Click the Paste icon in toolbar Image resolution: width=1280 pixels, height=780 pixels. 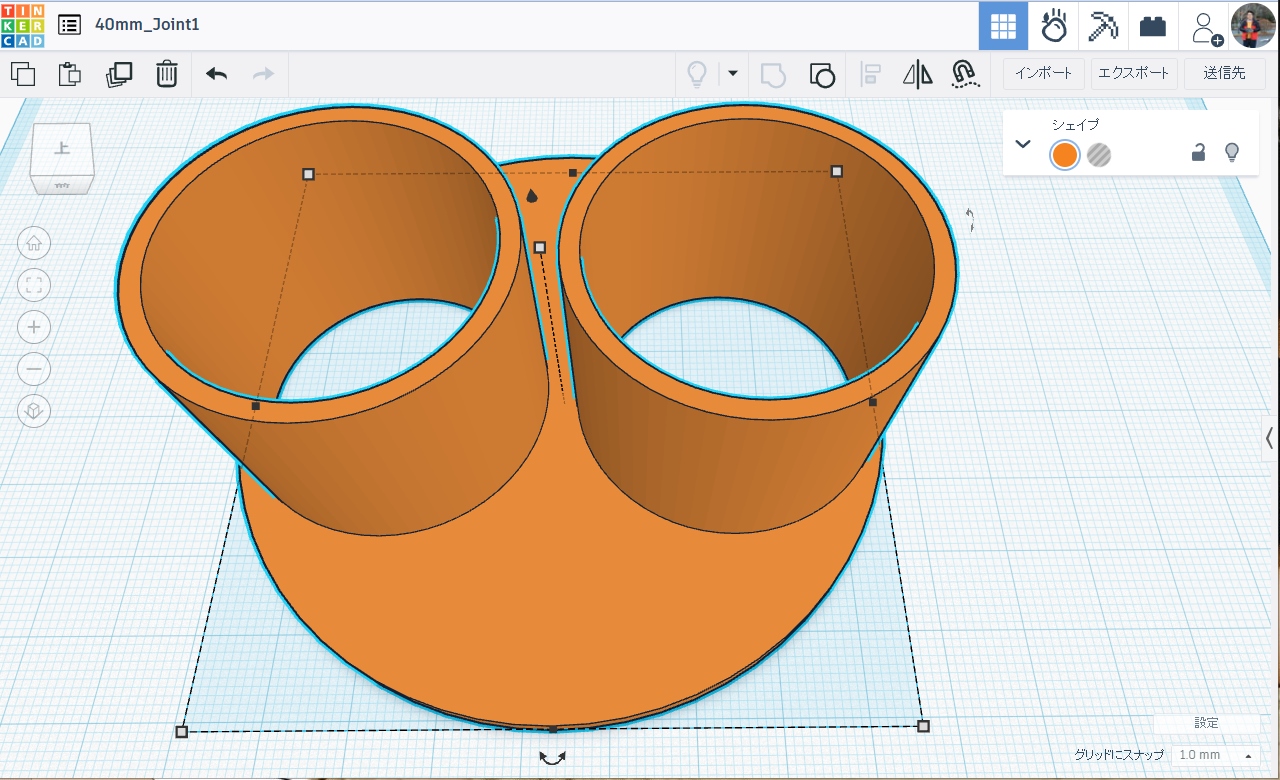click(x=69, y=74)
